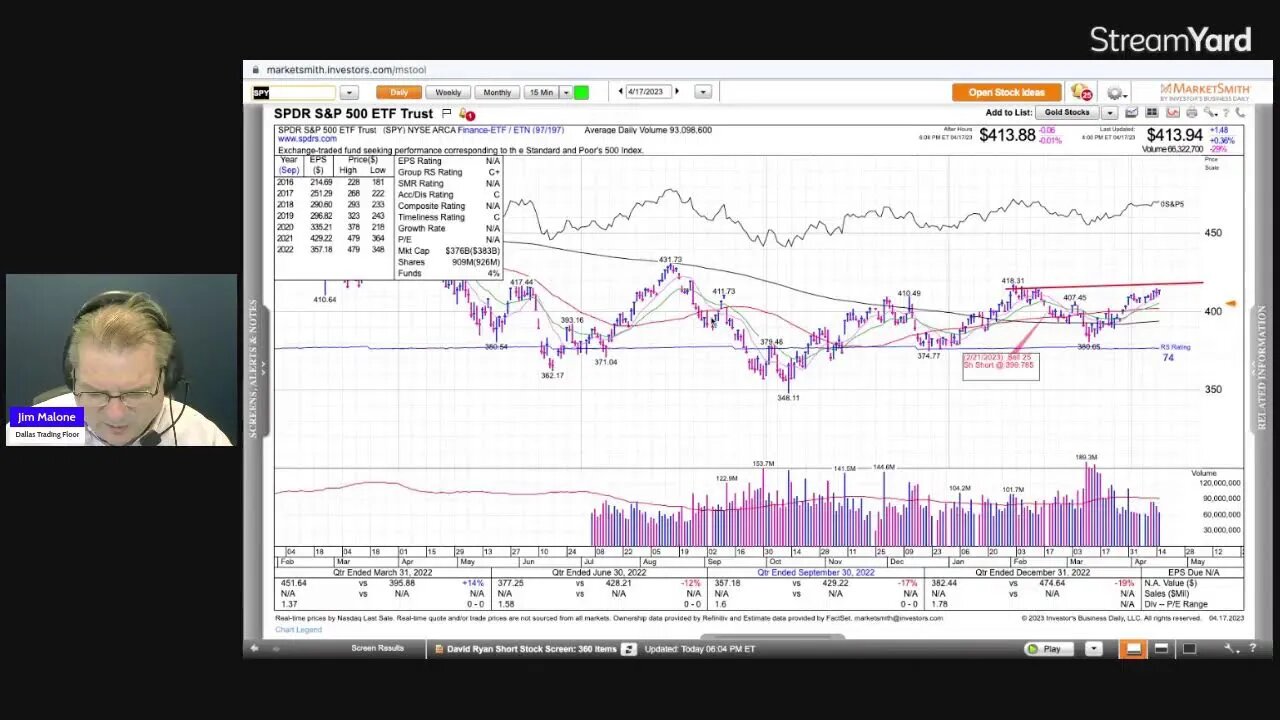
Task: Flag the SPDR S&P 500 ETF Trust chart
Action: click(446, 114)
